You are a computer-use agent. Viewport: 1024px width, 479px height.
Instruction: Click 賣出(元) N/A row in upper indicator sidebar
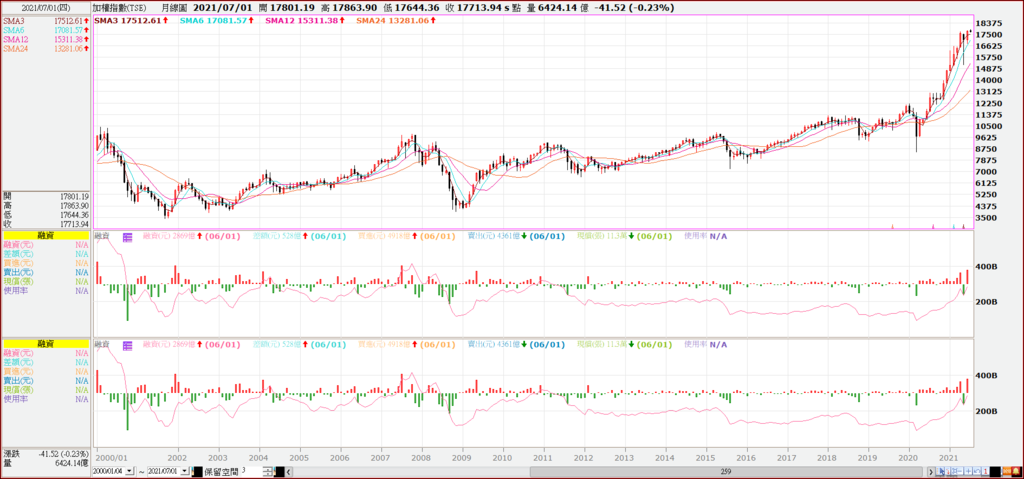46,273
